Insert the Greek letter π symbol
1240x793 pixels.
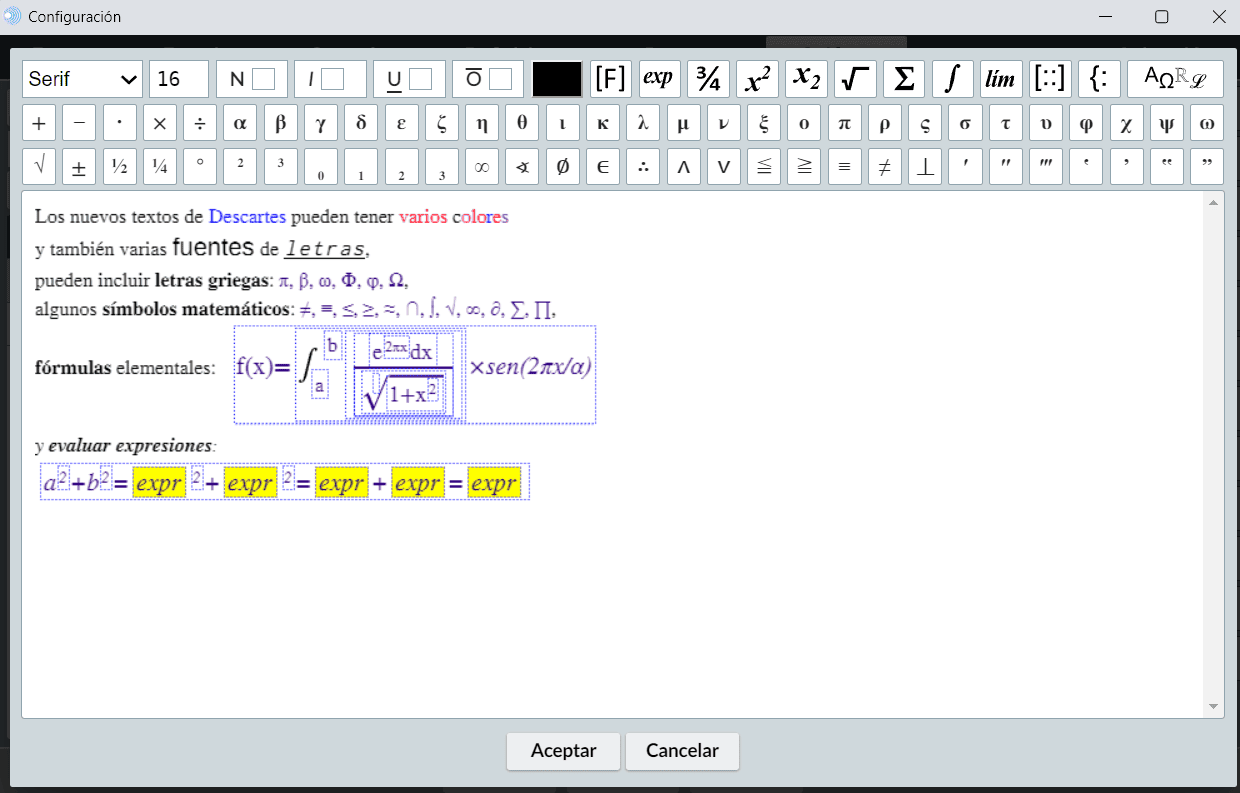pyautogui.click(x=844, y=124)
